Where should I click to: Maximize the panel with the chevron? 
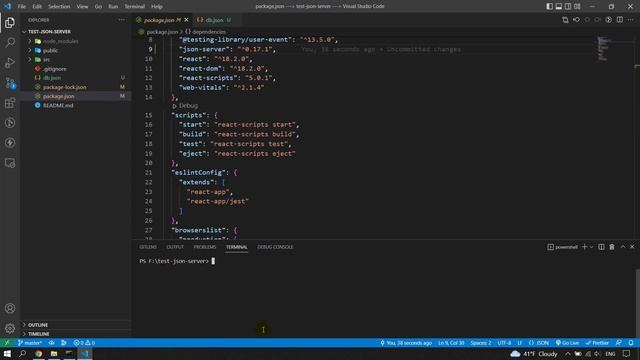click(623, 247)
